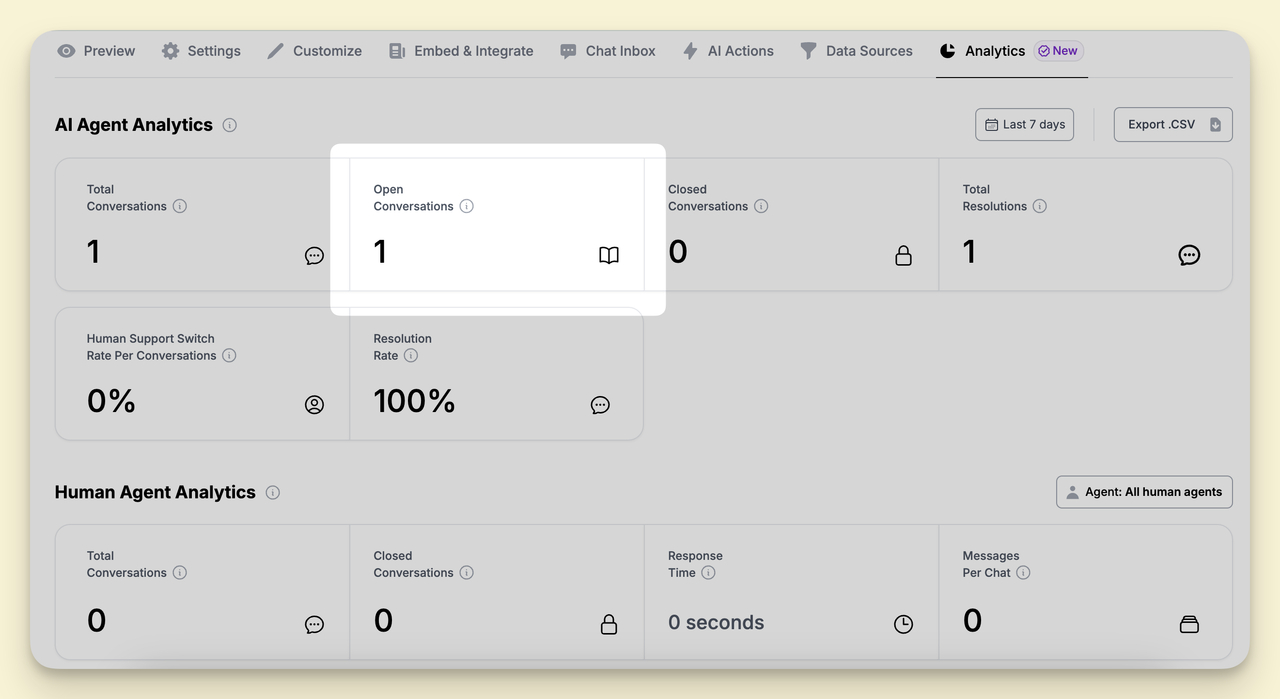Show info for Messages Per Chat
Screen dimensions: 1280x699
[x=1023, y=573]
